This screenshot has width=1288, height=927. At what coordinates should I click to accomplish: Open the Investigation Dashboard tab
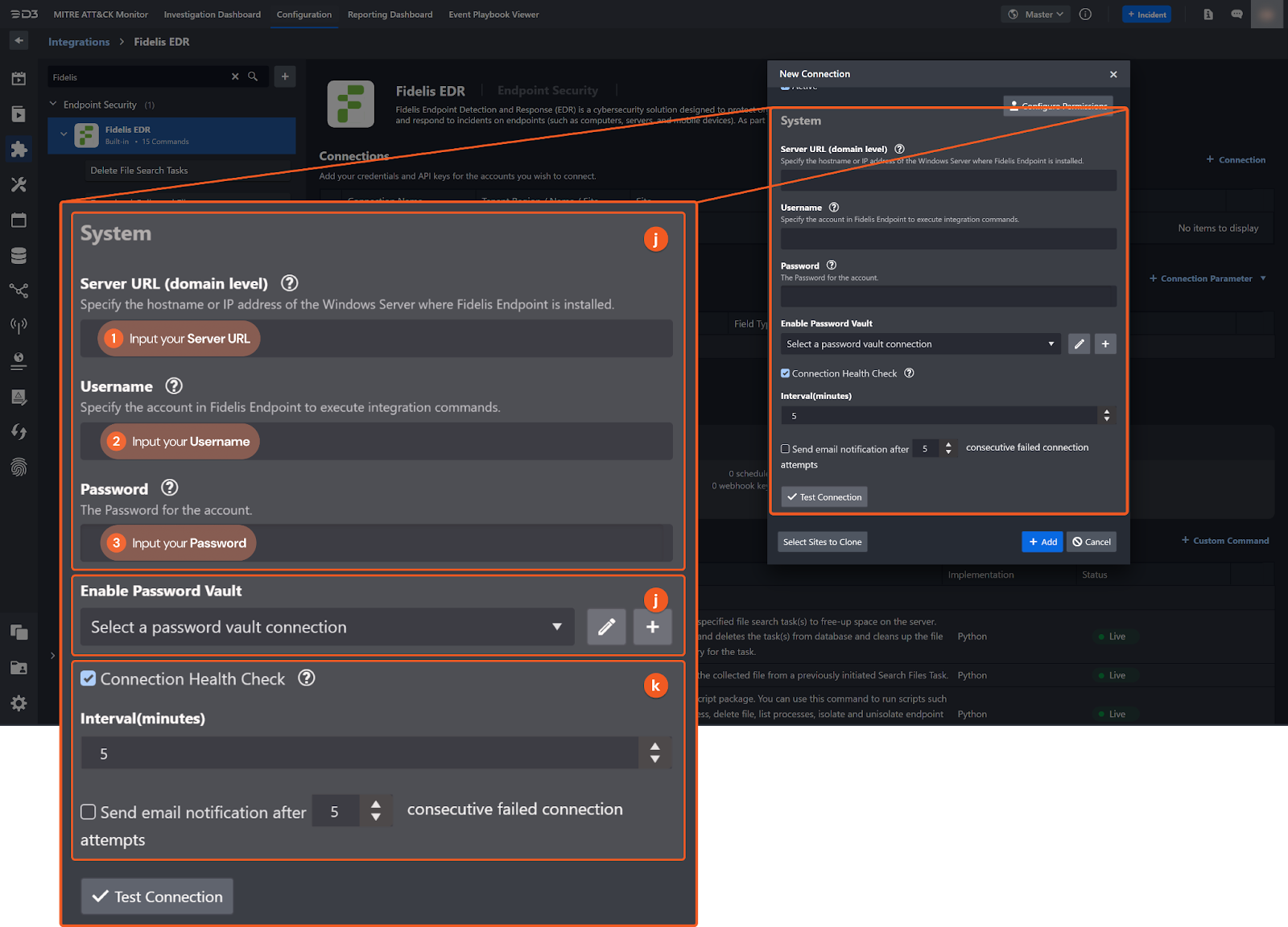pyautogui.click(x=212, y=14)
